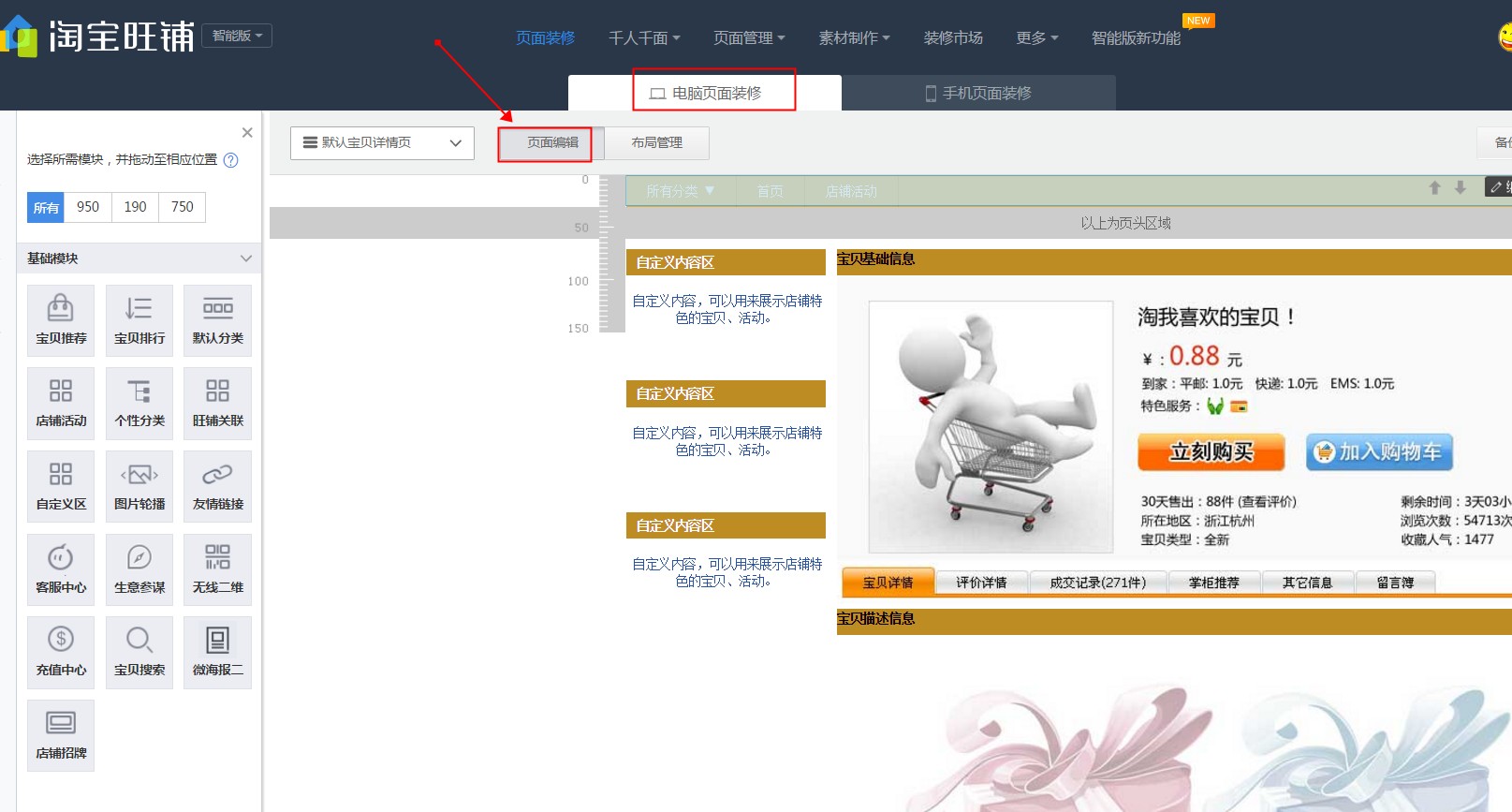Open the 评价详情 tab

[x=981, y=583]
